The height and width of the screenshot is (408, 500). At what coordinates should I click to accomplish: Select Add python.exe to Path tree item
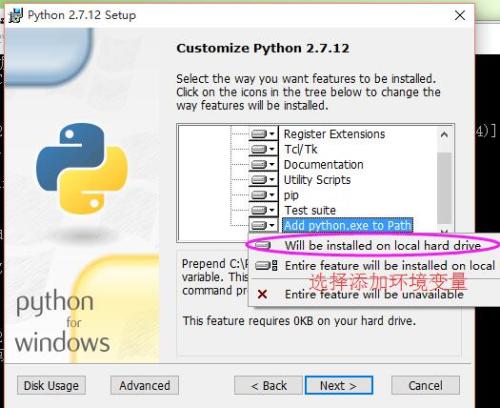pos(348,226)
